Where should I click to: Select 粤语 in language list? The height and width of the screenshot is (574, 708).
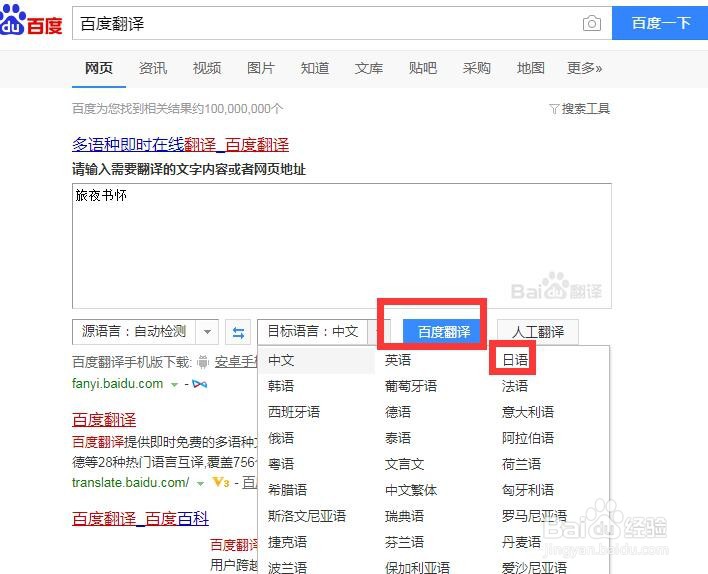click(x=281, y=464)
